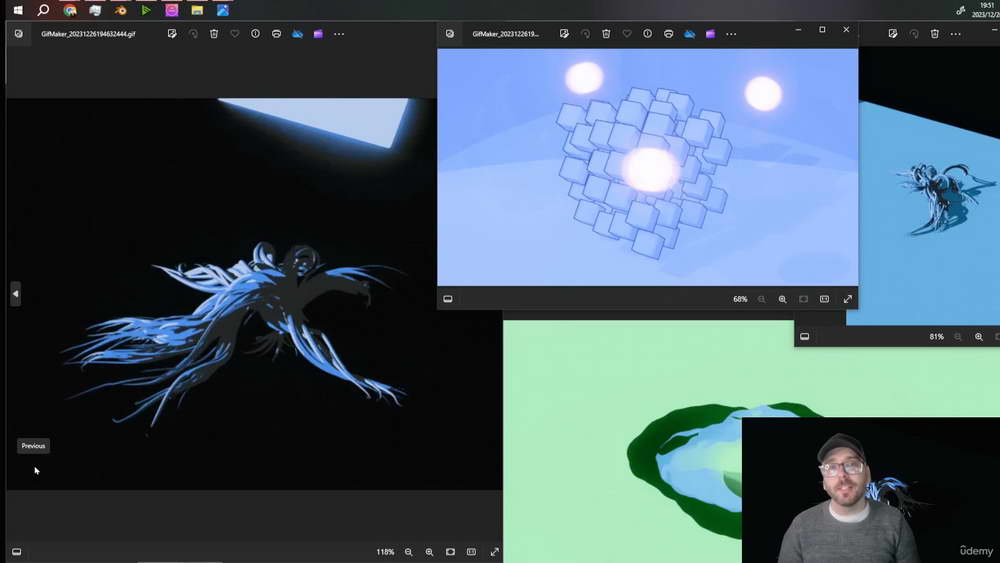The width and height of the screenshot is (1000, 563).
Task: Click the Photos app icon of the blue-cubes 68% window
Action: click(450, 34)
